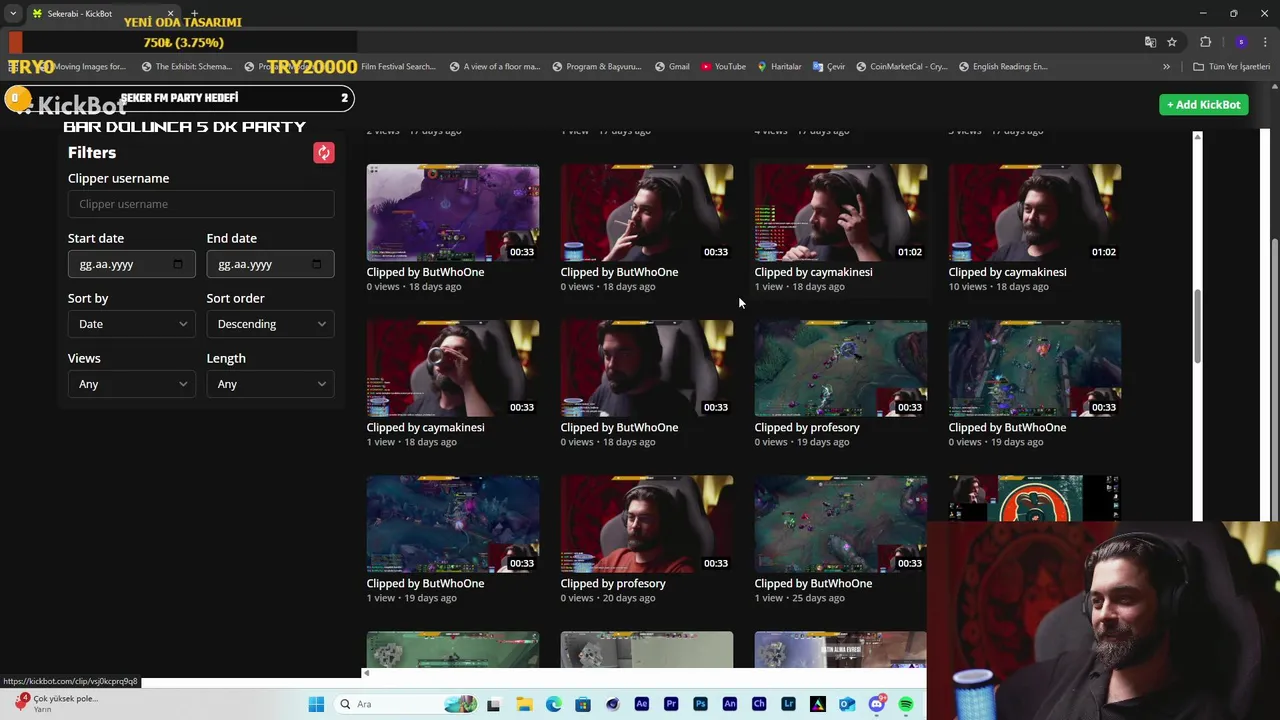Click the End date field

(x=271, y=264)
